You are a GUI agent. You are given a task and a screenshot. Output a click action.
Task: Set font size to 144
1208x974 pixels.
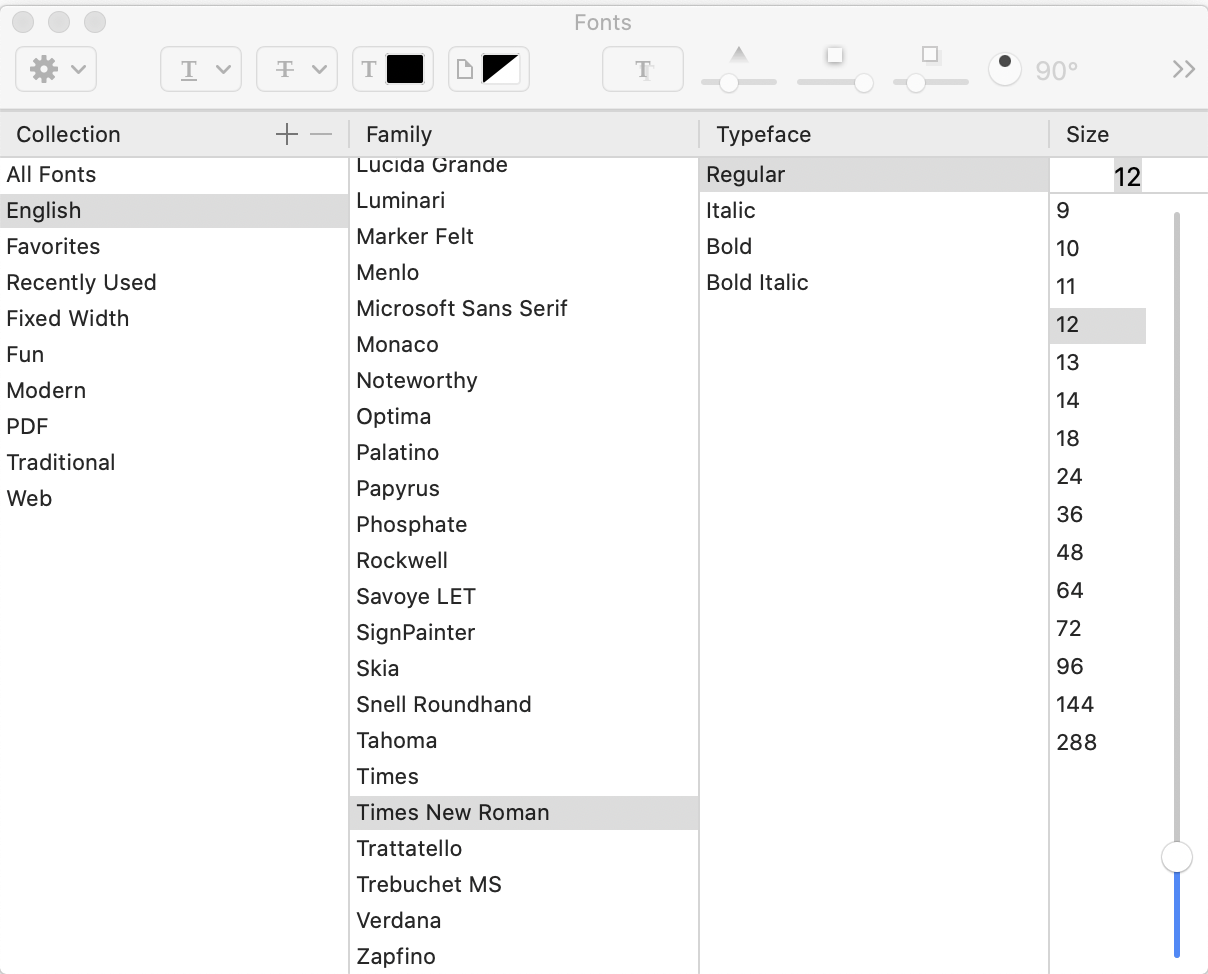click(1098, 704)
